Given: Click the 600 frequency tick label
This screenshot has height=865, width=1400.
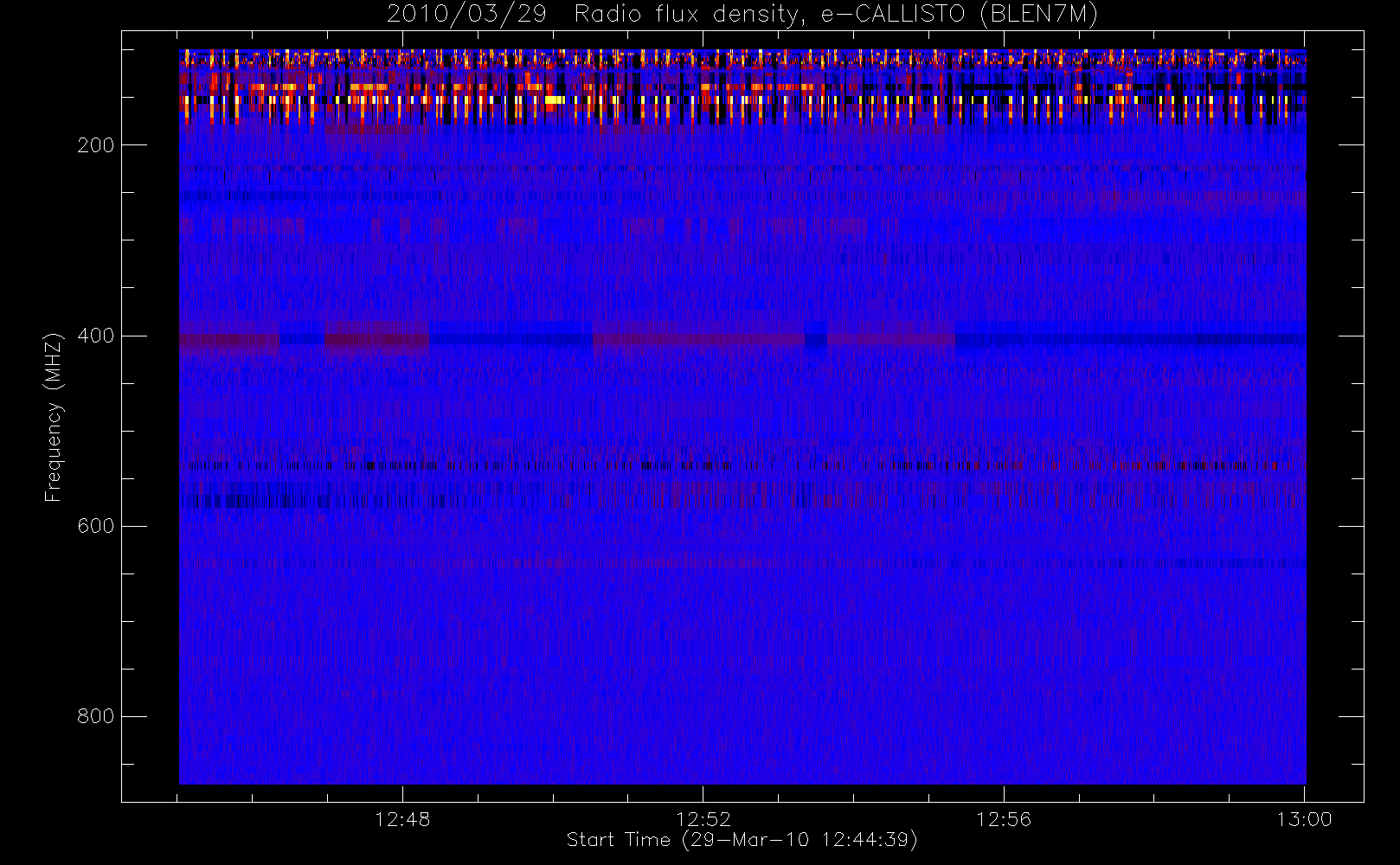Looking at the screenshot, I should tap(96, 526).
